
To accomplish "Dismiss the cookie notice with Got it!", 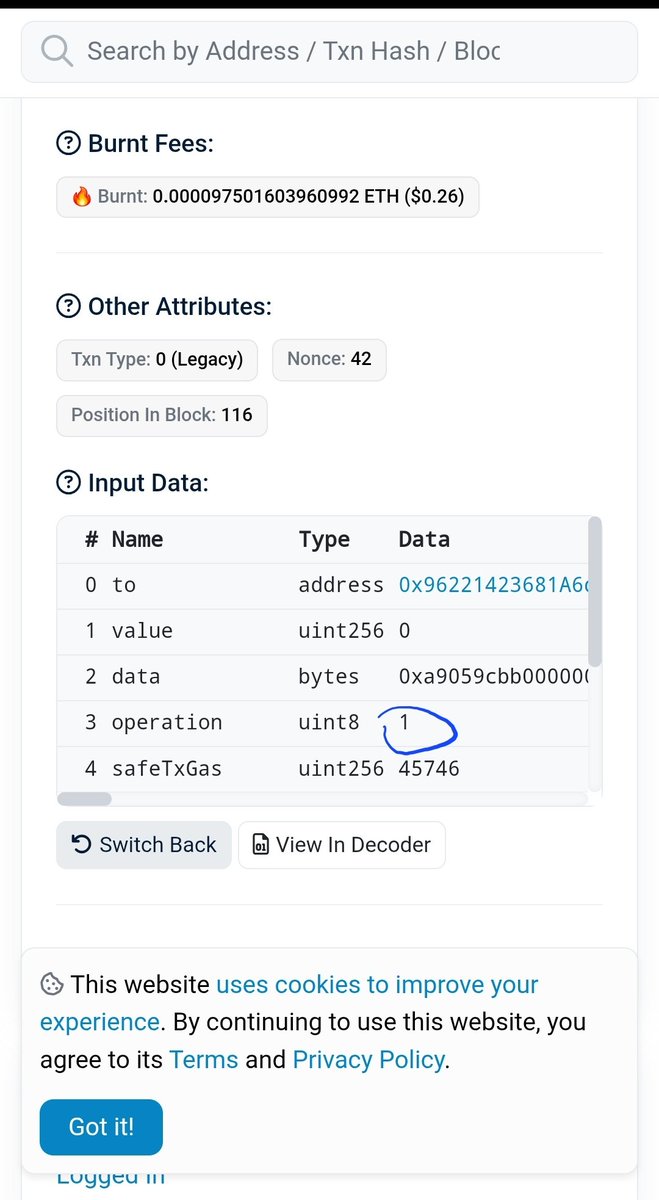I will coord(101,1127).
